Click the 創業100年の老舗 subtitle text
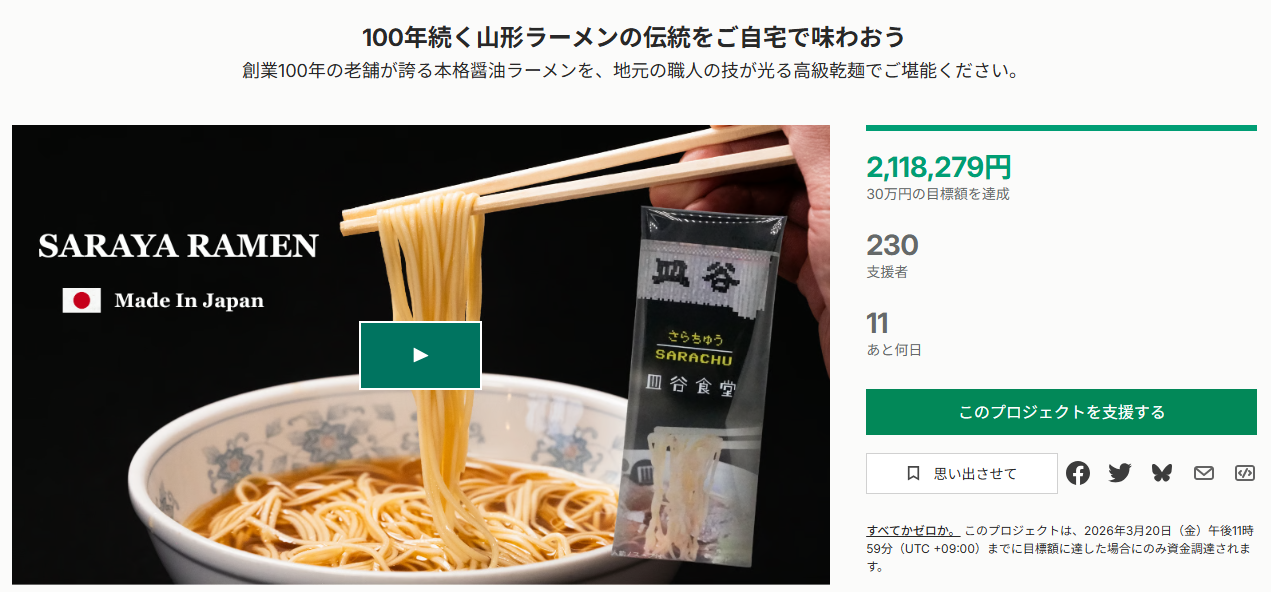 pyautogui.click(x=634, y=72)
